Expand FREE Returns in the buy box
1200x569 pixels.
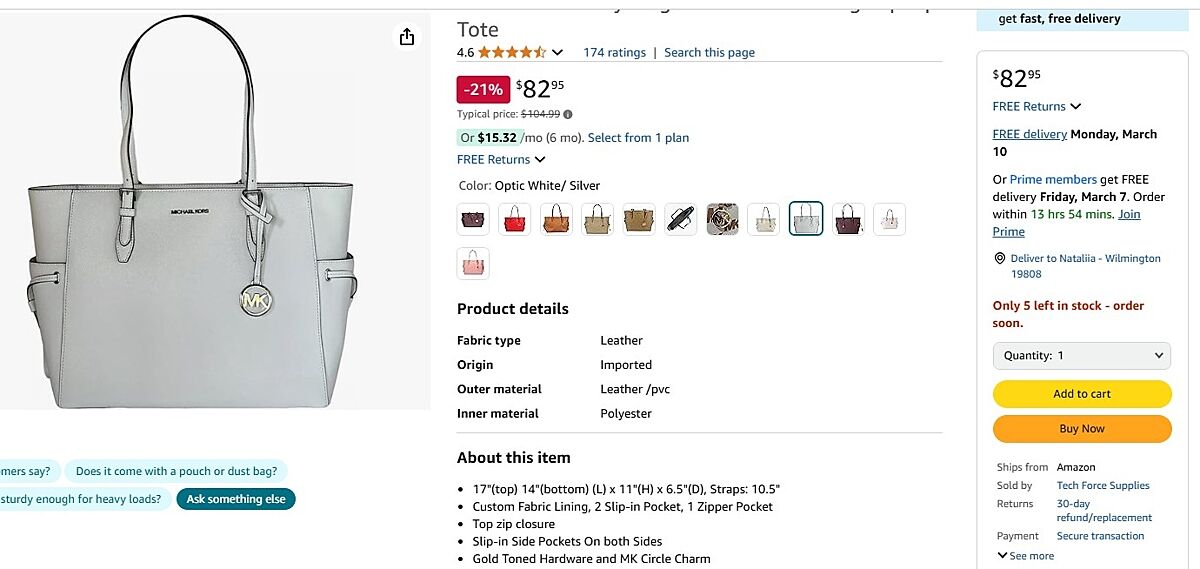pyautogui.click(x=1037, y=107)
